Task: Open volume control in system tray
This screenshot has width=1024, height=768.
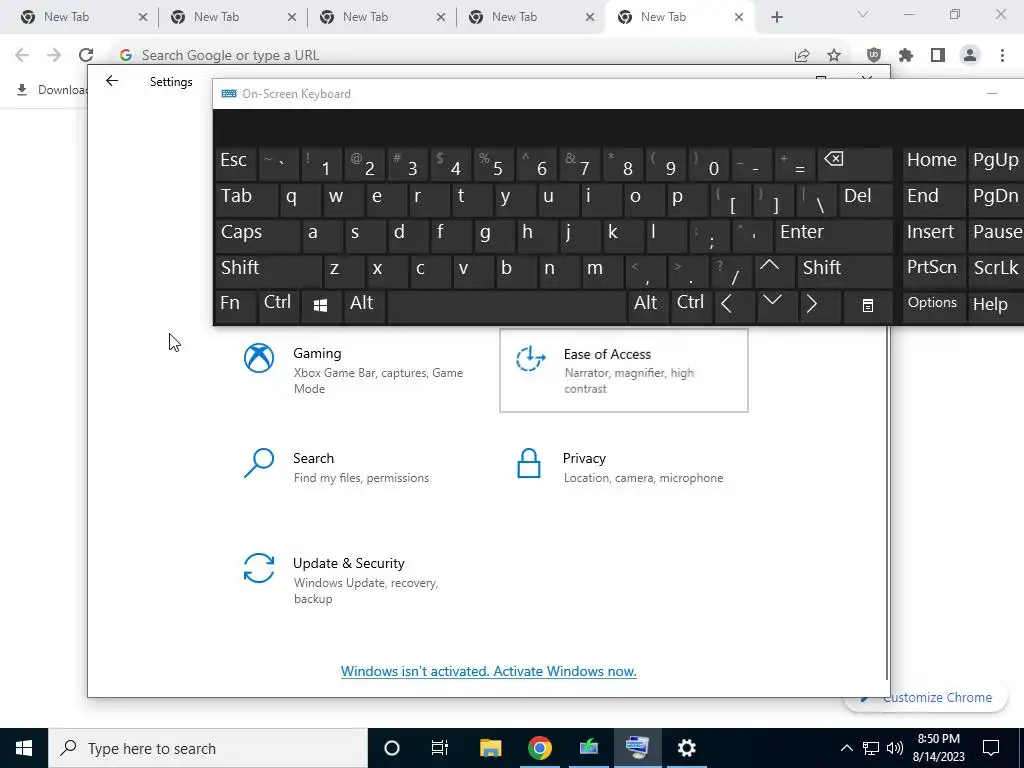Action: 895,748
